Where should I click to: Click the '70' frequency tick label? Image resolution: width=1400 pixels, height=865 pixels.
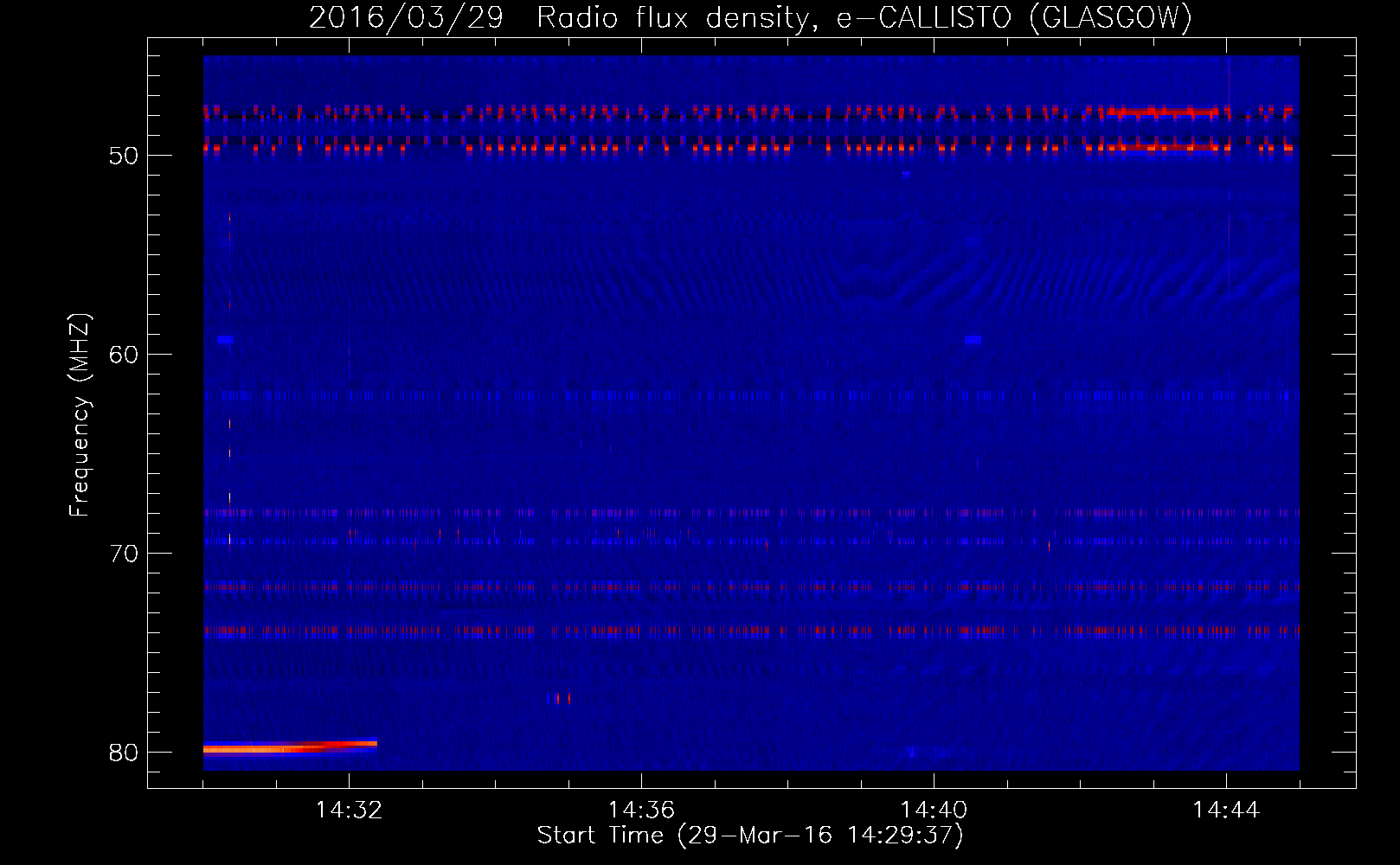click(125, 554)
